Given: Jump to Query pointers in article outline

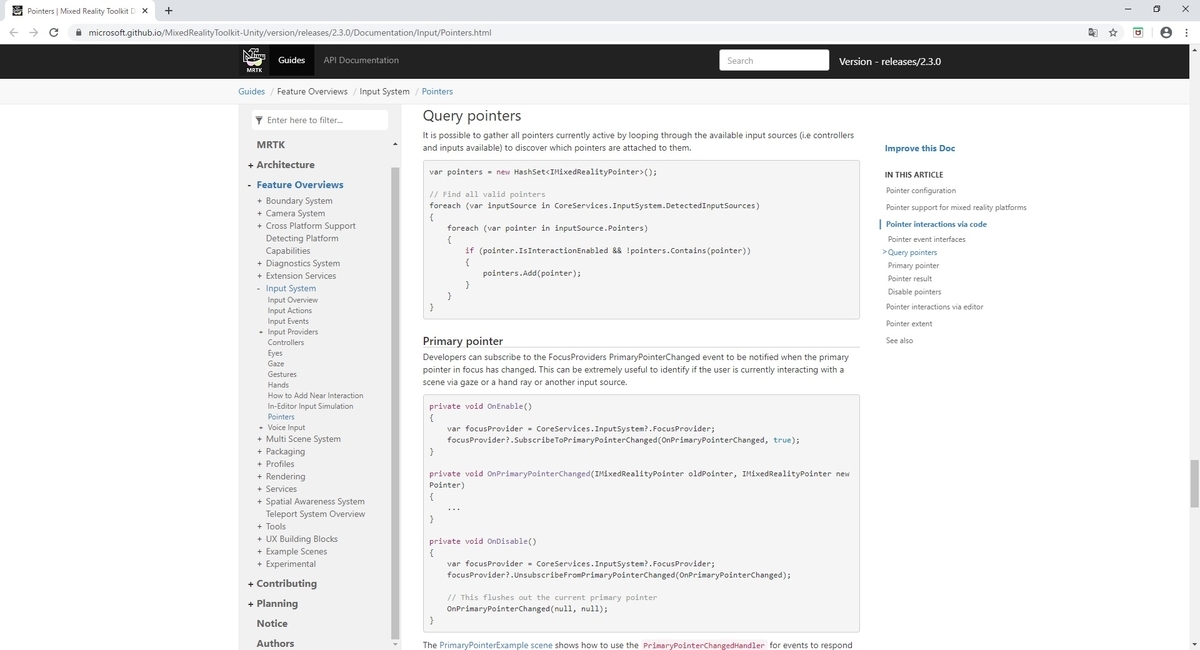Looking at the screenshot, I should click(x=912, y=252).
